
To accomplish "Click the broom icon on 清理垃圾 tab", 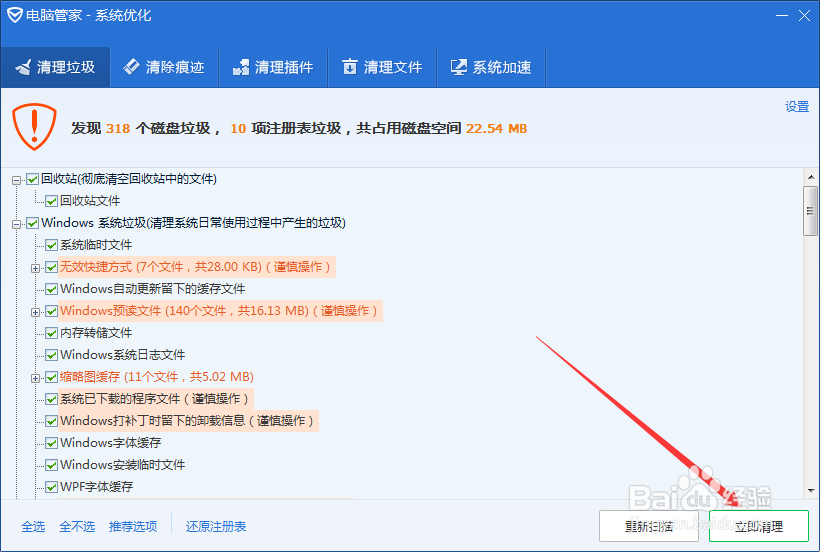I will tap(24, 67).
